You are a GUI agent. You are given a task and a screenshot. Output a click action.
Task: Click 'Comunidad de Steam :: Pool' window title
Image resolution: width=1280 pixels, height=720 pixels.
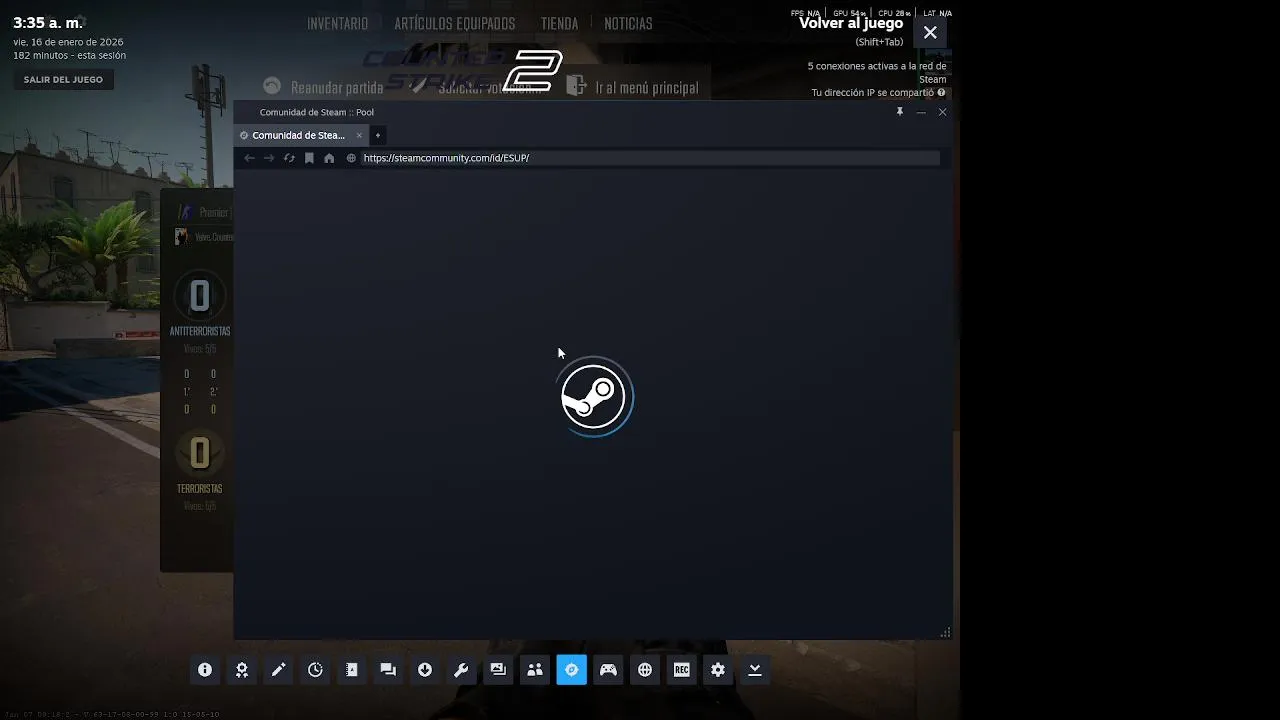317,112
